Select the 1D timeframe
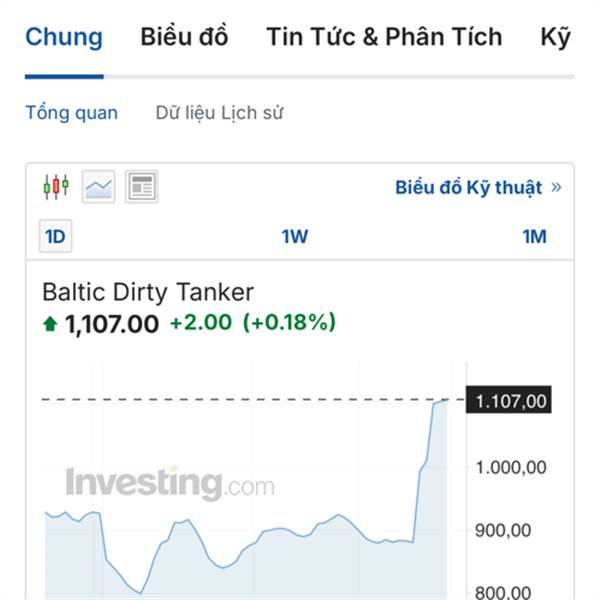 click(x=55, y=237)
